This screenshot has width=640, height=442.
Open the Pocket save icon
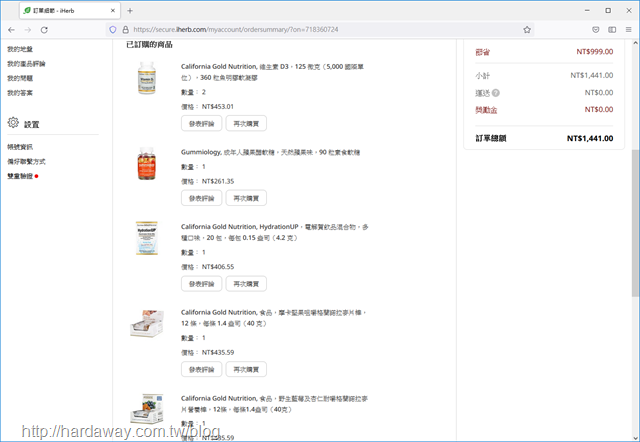point(596,29)
